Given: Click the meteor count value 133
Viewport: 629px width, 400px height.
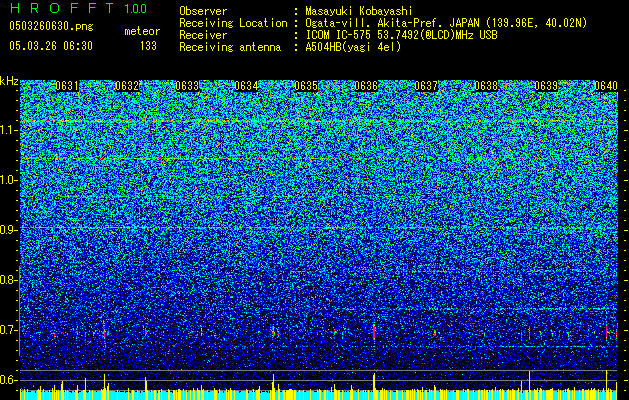Looking at the screenshot, I should [148, 46].
